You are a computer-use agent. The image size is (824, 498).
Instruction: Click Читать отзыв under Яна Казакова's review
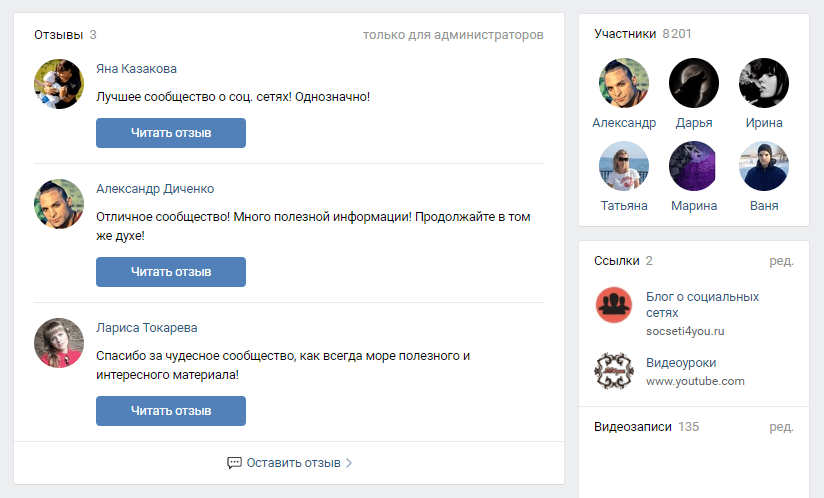pos(171,133)
